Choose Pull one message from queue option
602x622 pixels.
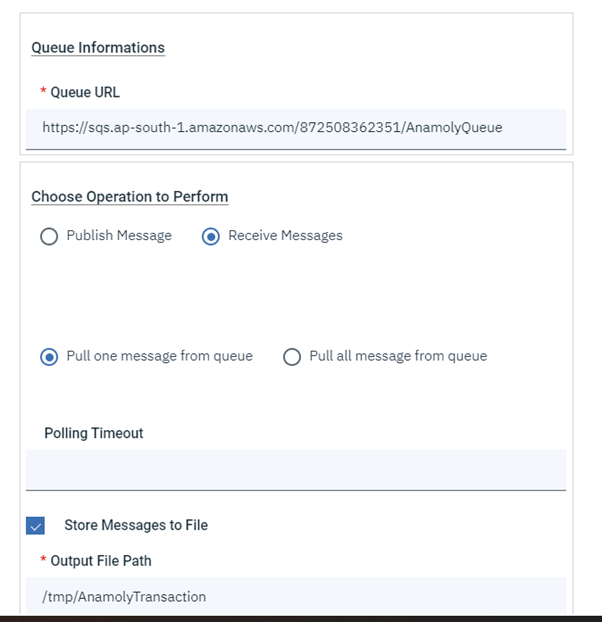coord(48,357)
